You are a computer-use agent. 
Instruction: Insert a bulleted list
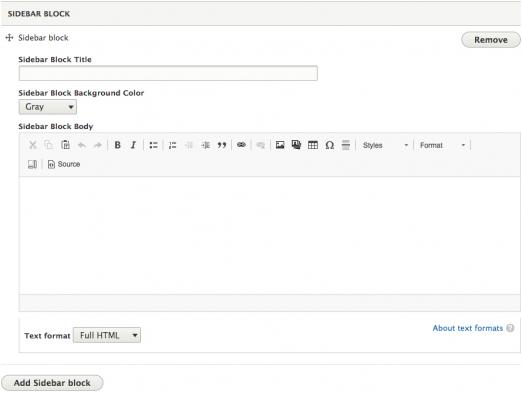coord(153,145)
